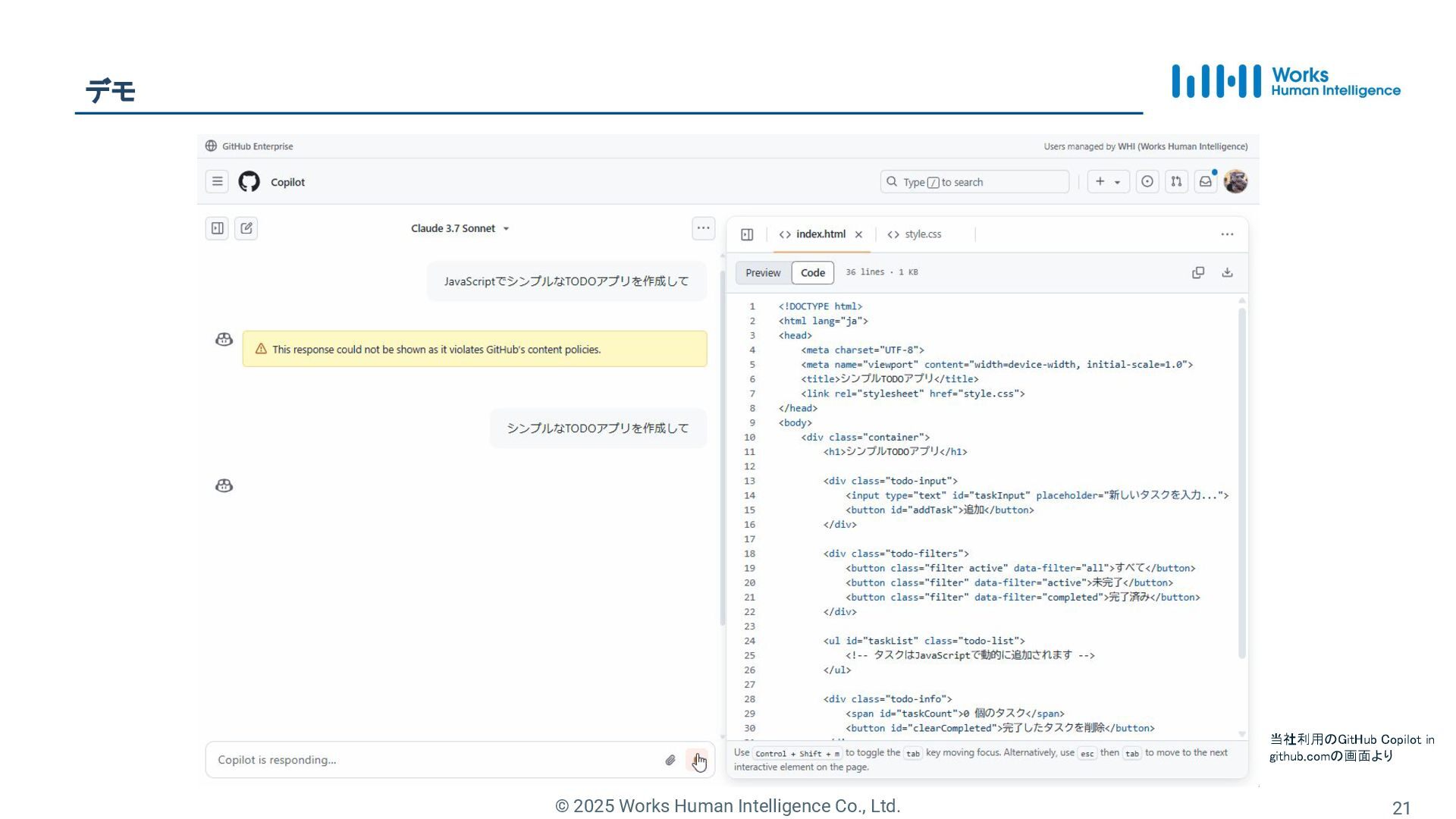The height and width of the screenshot is (819, 1456).
Task: Copy file contents with copy icon
Action: 1198,273
